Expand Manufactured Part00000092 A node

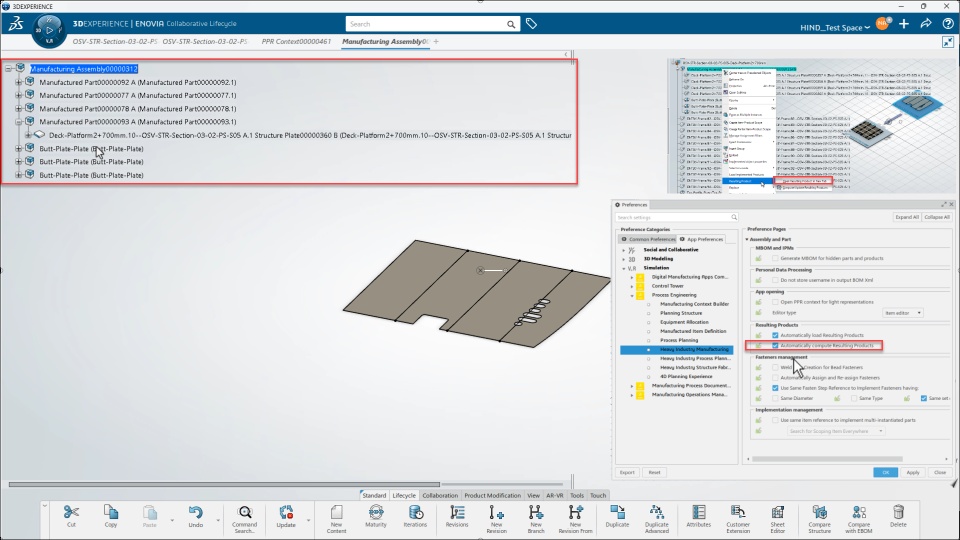(18, 82)
